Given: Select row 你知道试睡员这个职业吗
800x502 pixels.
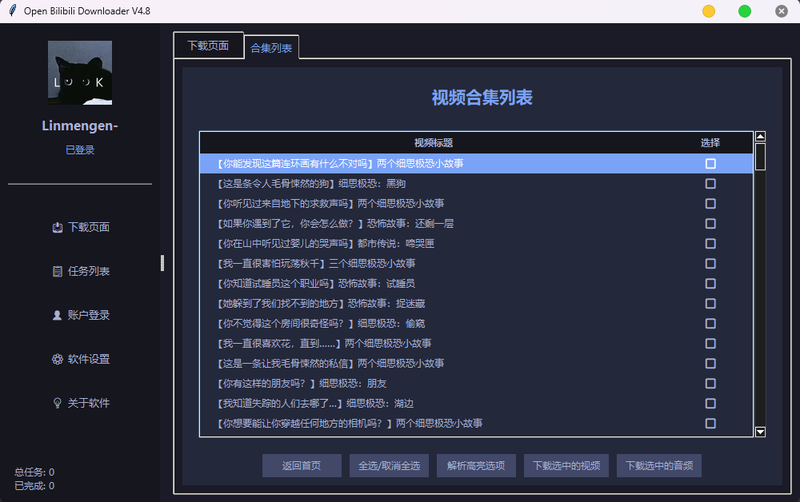Looking at the screenshot, I should [x=476, y=283].
